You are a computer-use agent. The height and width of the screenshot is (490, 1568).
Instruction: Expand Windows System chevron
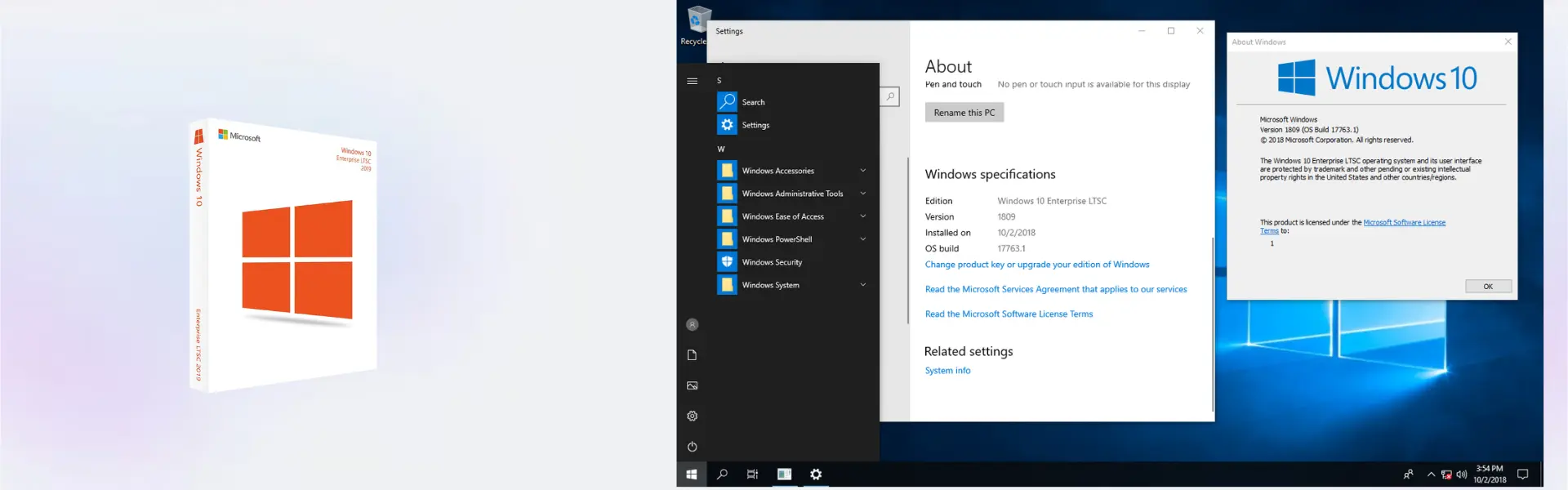(862, 285)
